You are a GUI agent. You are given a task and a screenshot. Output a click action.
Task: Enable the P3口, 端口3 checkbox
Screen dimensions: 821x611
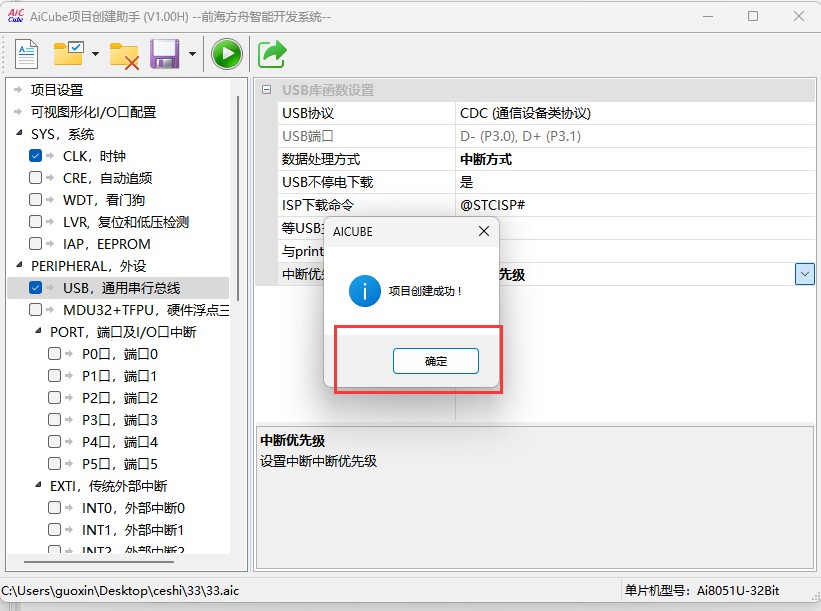tap(54, 419)
